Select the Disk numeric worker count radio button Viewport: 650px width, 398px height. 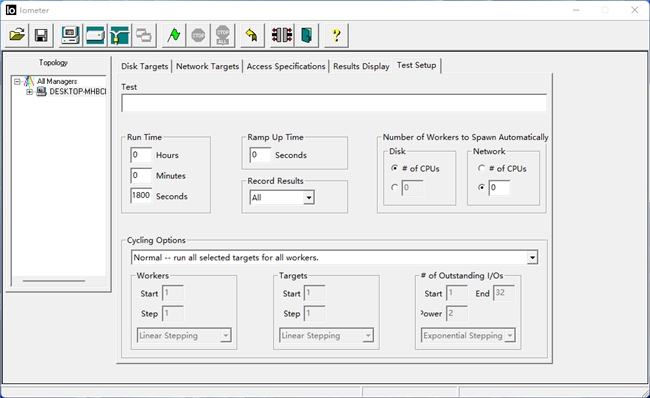click(x=394, y=187)
